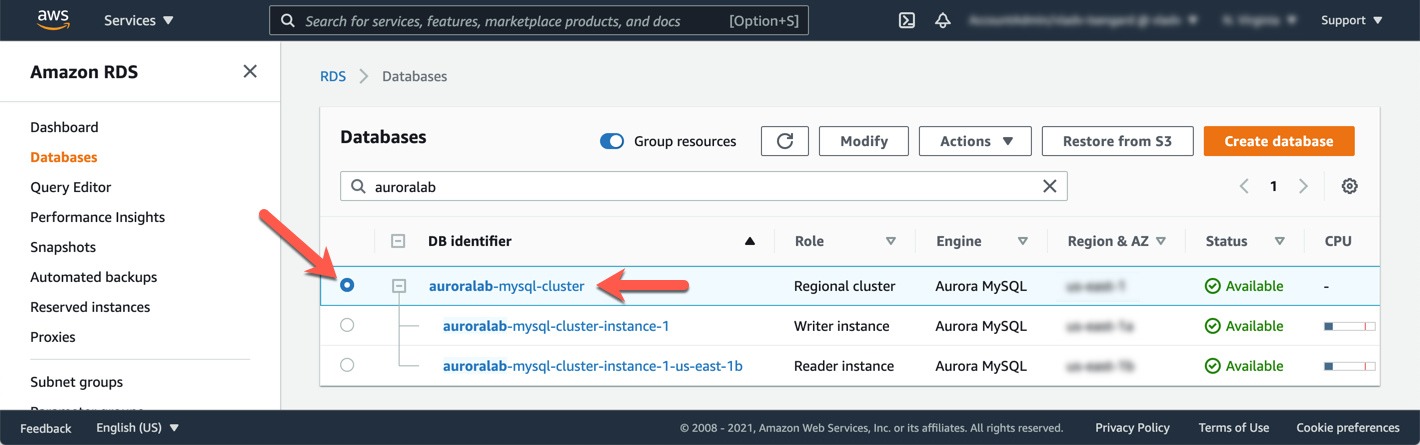Image resolution: width=1420 pixels, height=445 pixels.
Task: Open the auroralab-mysql-cluster link
Action: (x=506, y=286)
